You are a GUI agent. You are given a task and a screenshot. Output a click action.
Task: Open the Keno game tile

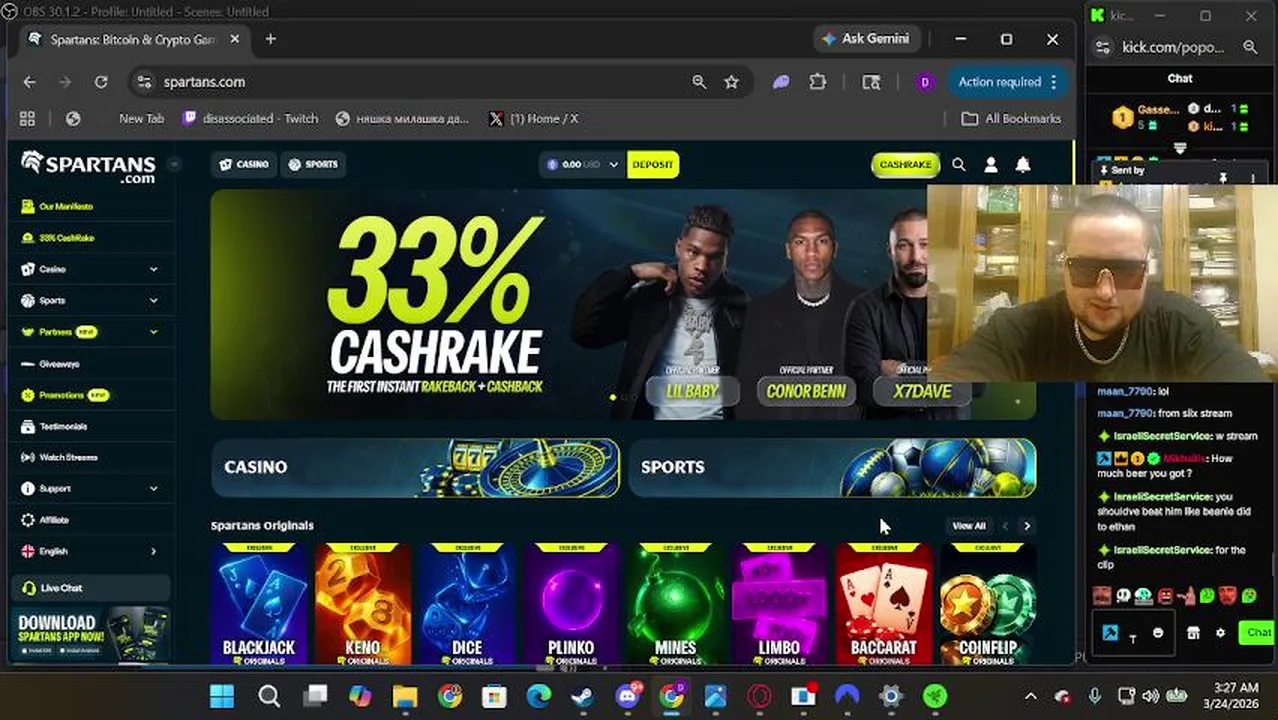[x=363, y=604]
